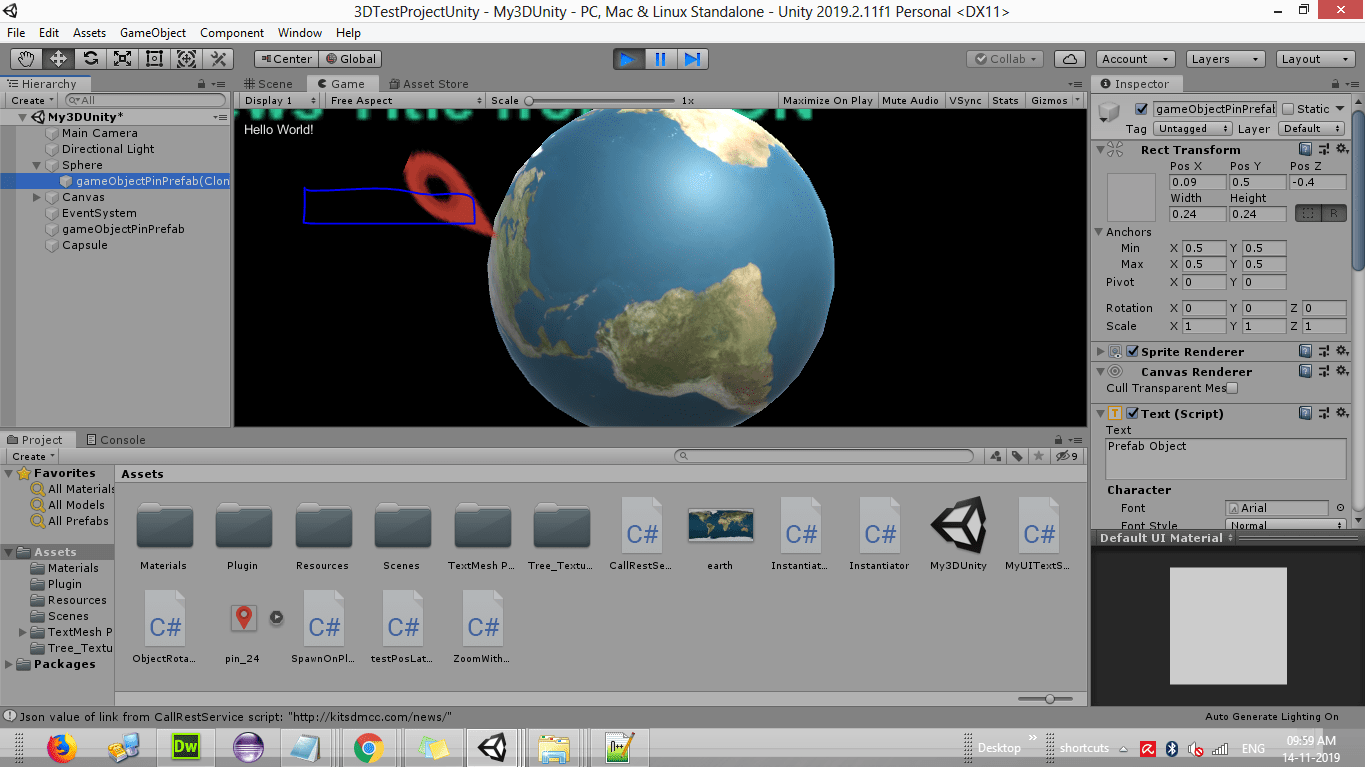The height and width of the screenshot is (767, 1365).
Task: Search assets by label icon
Action: [1017, 456]
